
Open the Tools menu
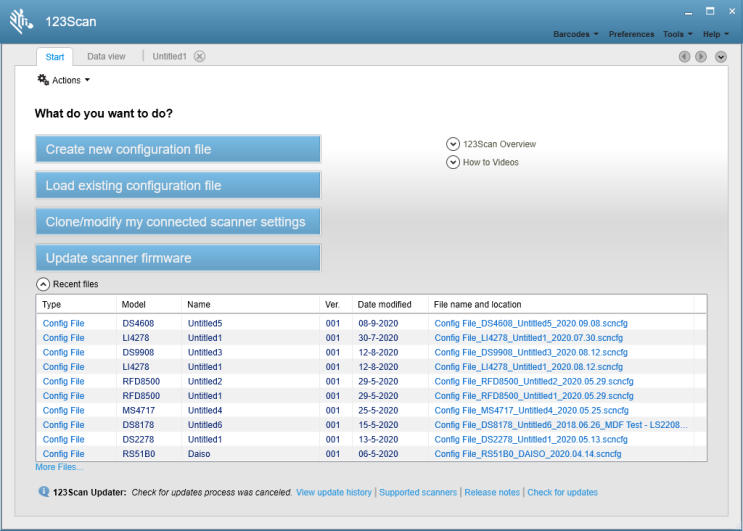tap(677, 34)
